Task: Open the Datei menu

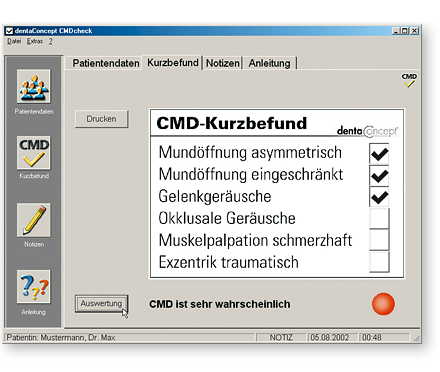Action: 14,41
